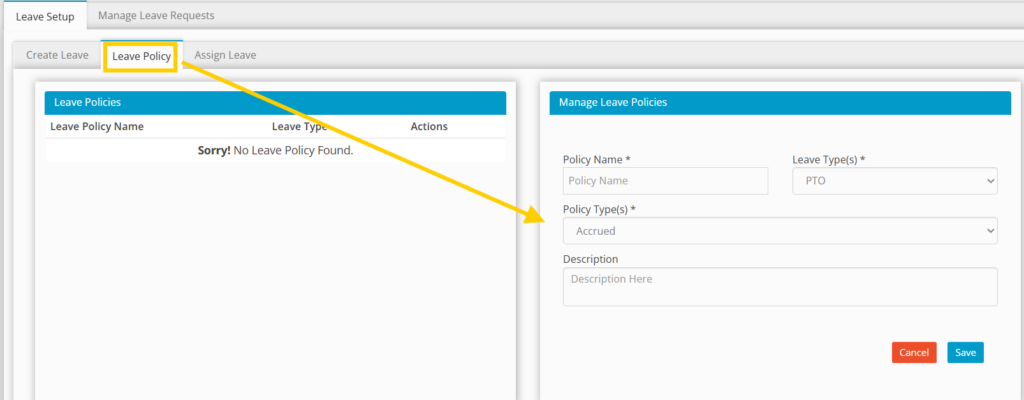
Task: Go to the Assign Leave sub-tab
Action: click(x=225, y=55)
